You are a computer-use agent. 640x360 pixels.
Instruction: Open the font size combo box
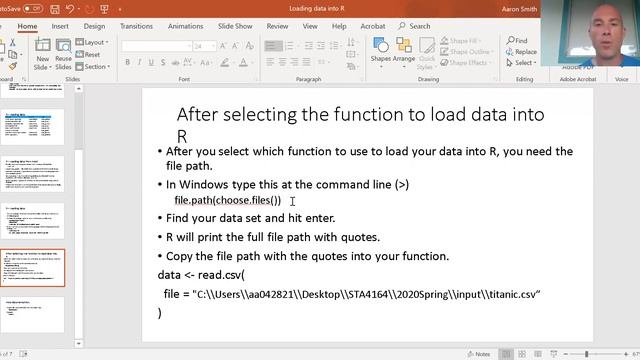(204, 46)
